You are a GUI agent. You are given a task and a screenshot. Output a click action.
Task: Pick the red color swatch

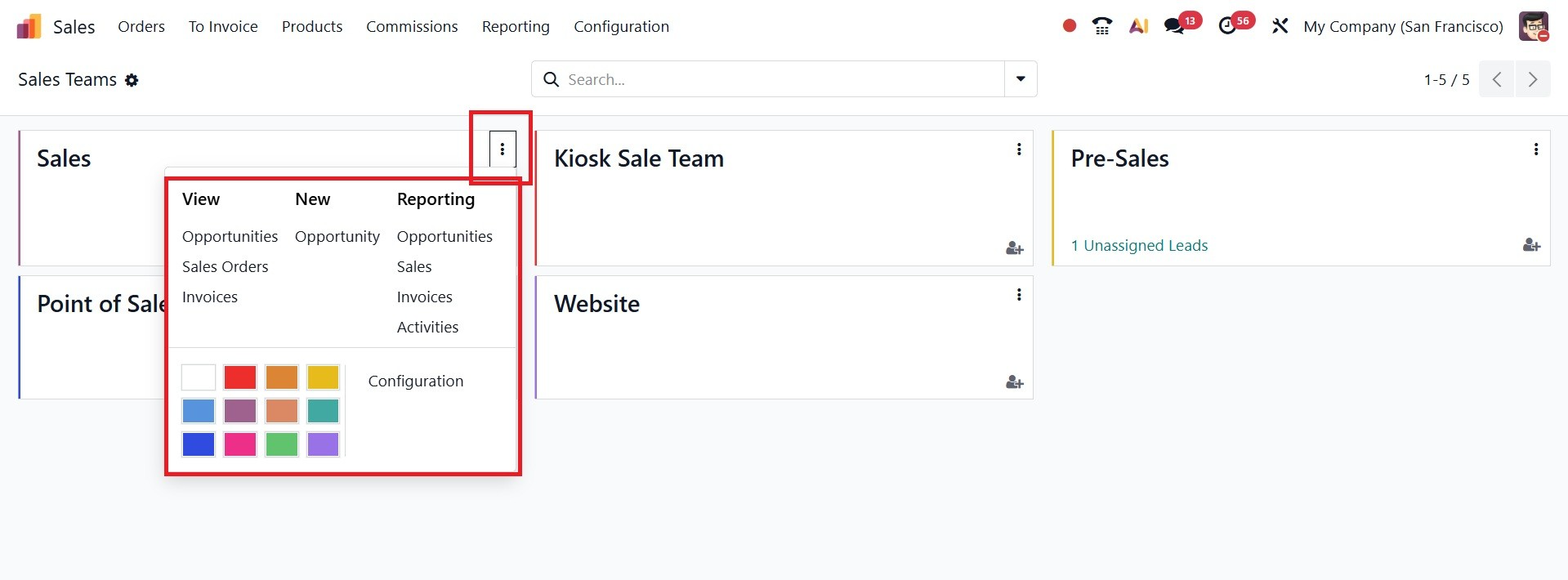coord(240,377)
